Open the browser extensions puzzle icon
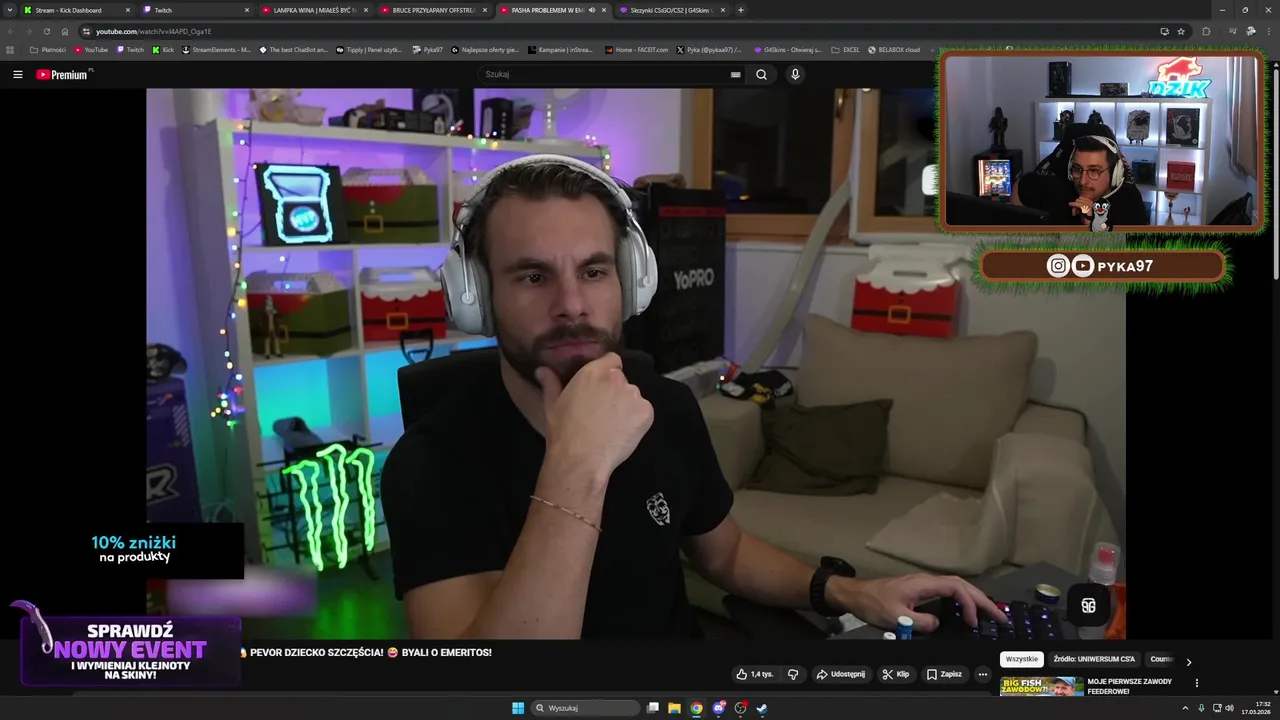1280x720 pixels. point(1206,31)
